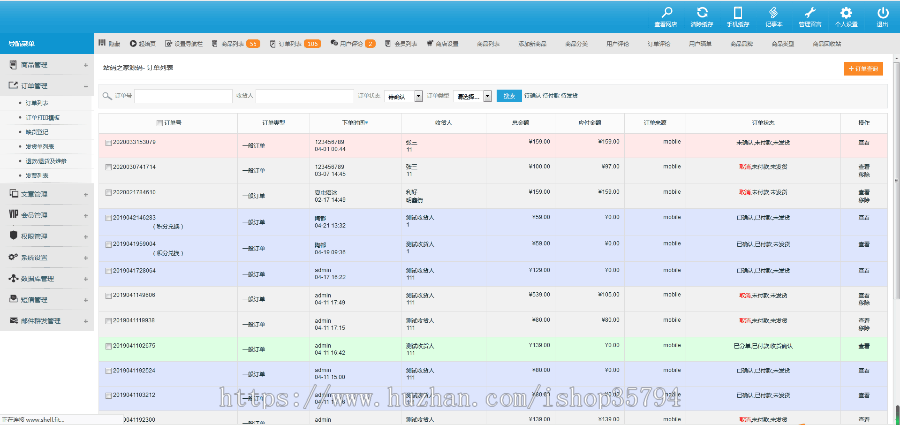Image resolution: width=900 pixels, height=425 pixels.
Task: Select 退款退货及维修 in the sidebar submenu
Action: click(x=45, y=161)
